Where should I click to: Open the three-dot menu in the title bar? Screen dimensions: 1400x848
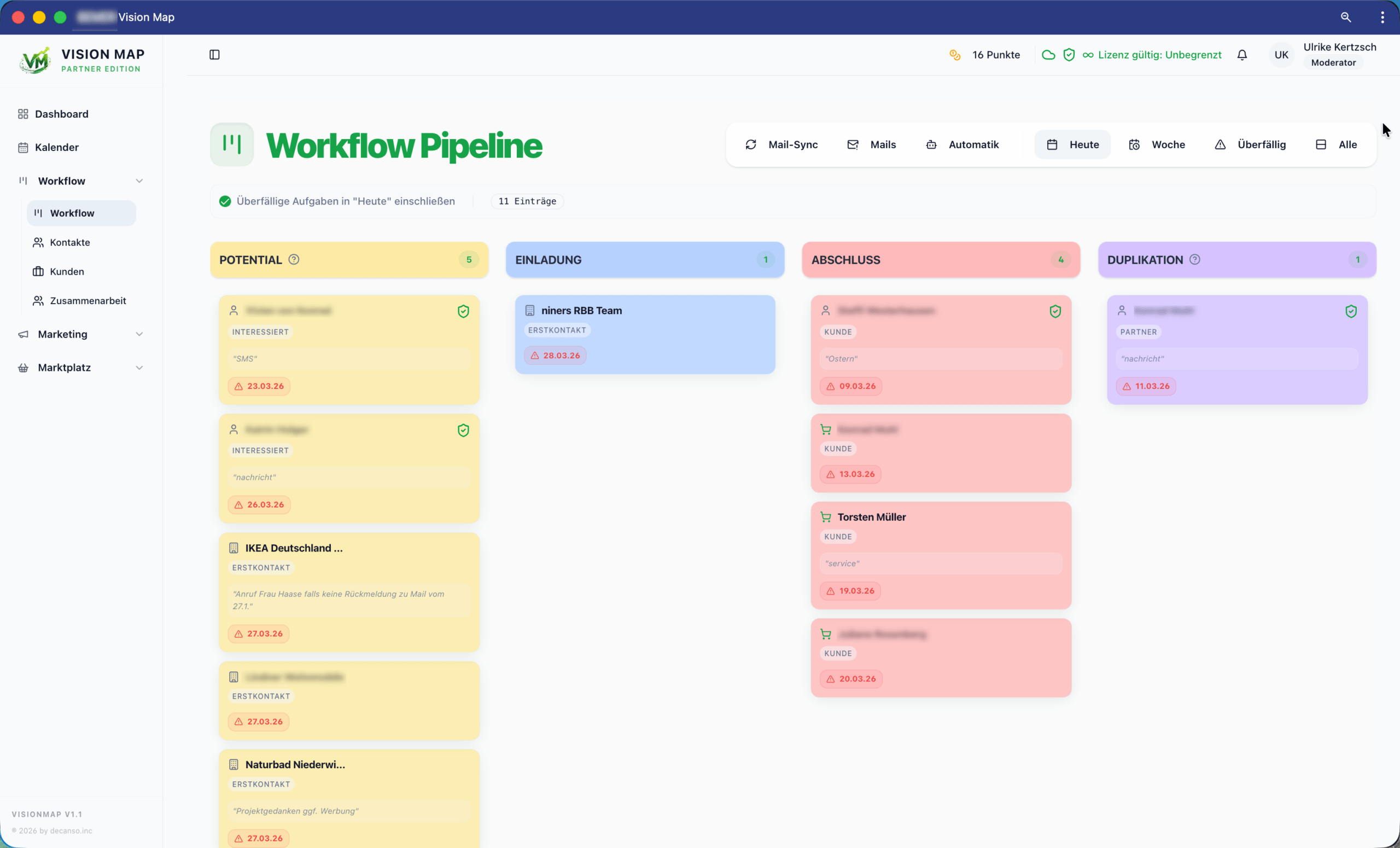1382,17
